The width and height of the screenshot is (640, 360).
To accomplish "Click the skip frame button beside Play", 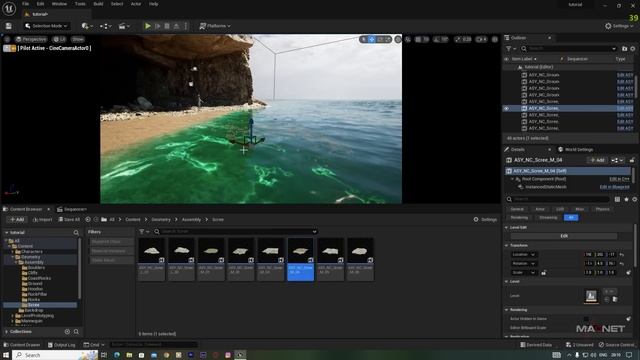I will click(158, 26).
